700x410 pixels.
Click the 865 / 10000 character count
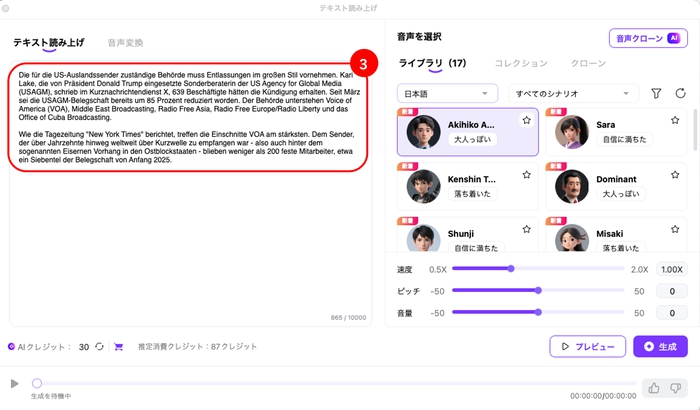pos(348,318)
